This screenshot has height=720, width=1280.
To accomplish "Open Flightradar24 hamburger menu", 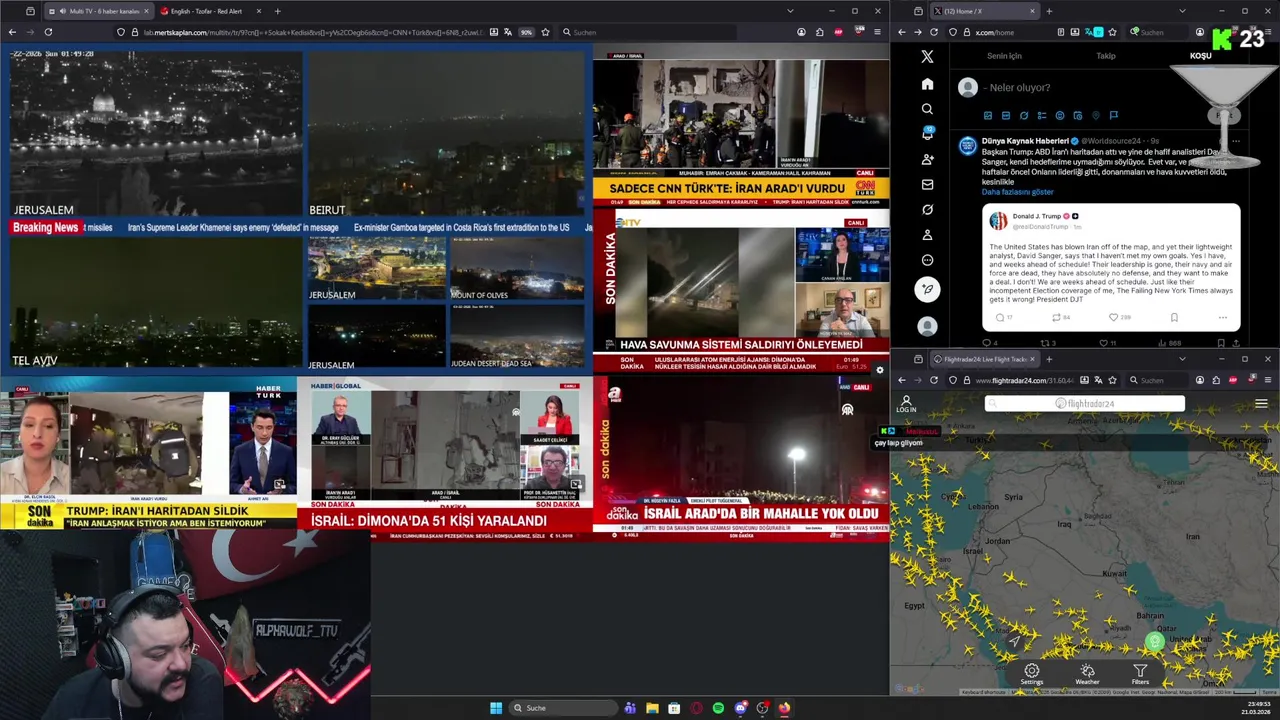I will point(1261,404).
